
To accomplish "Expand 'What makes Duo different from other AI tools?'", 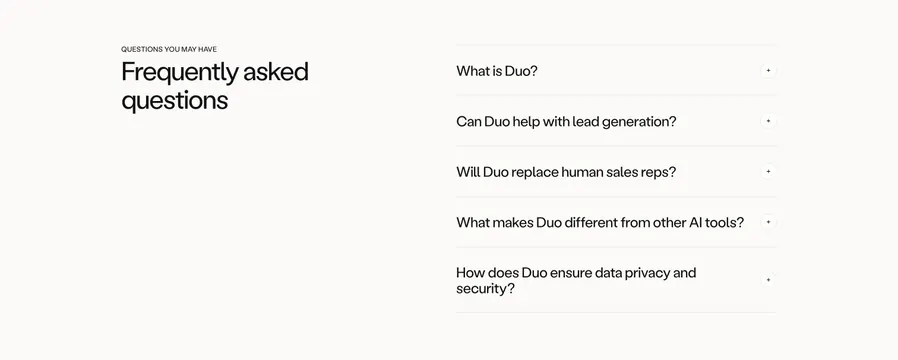I will pyautogui.click(x=616, y=222).
